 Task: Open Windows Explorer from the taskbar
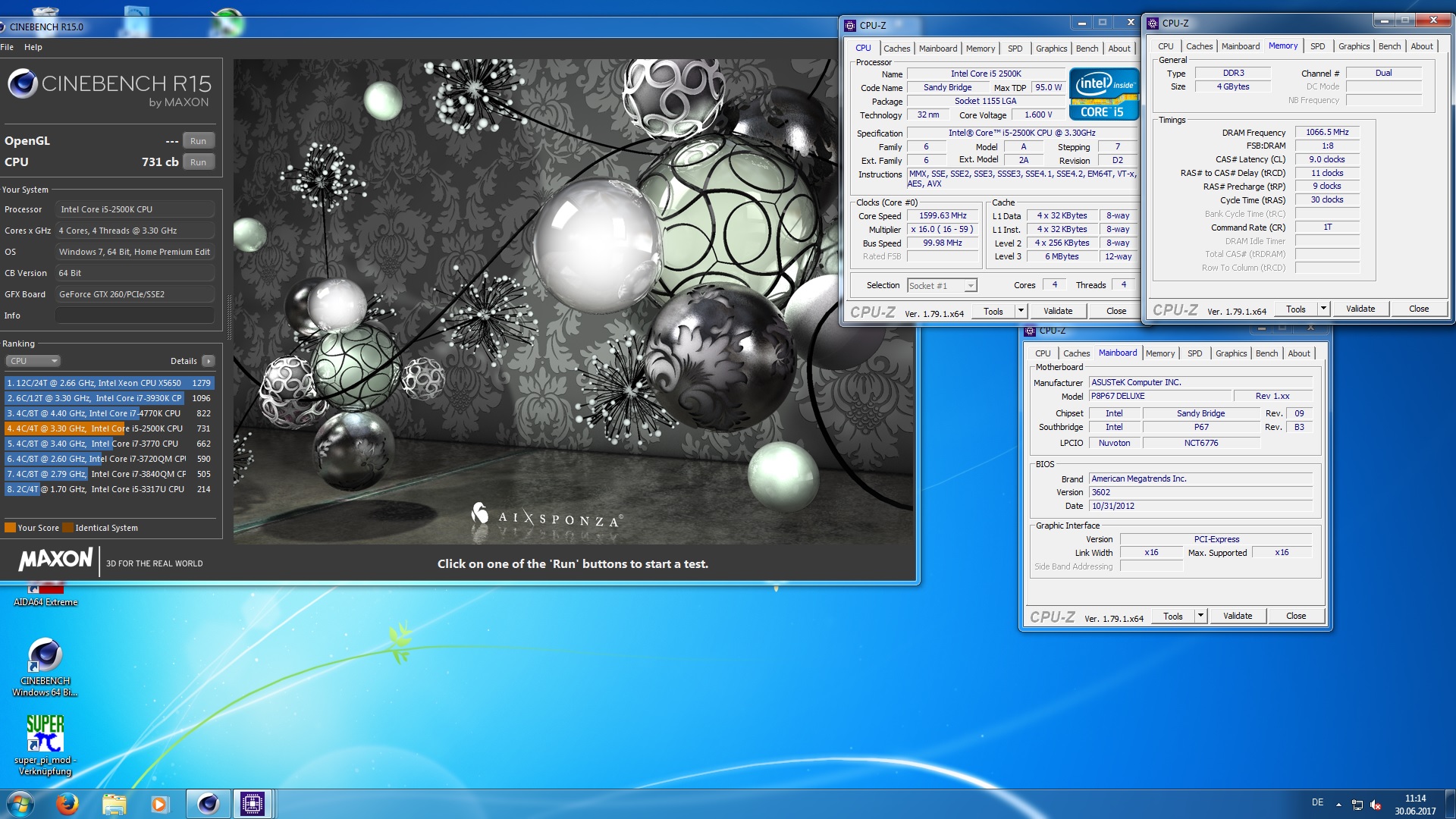coord(114,804)
